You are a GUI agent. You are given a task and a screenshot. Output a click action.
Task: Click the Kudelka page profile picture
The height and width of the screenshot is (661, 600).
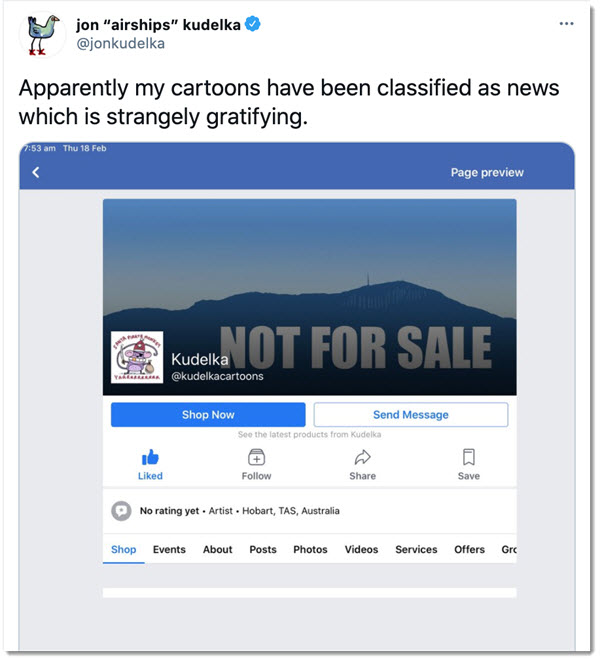(x=136, y=357)
